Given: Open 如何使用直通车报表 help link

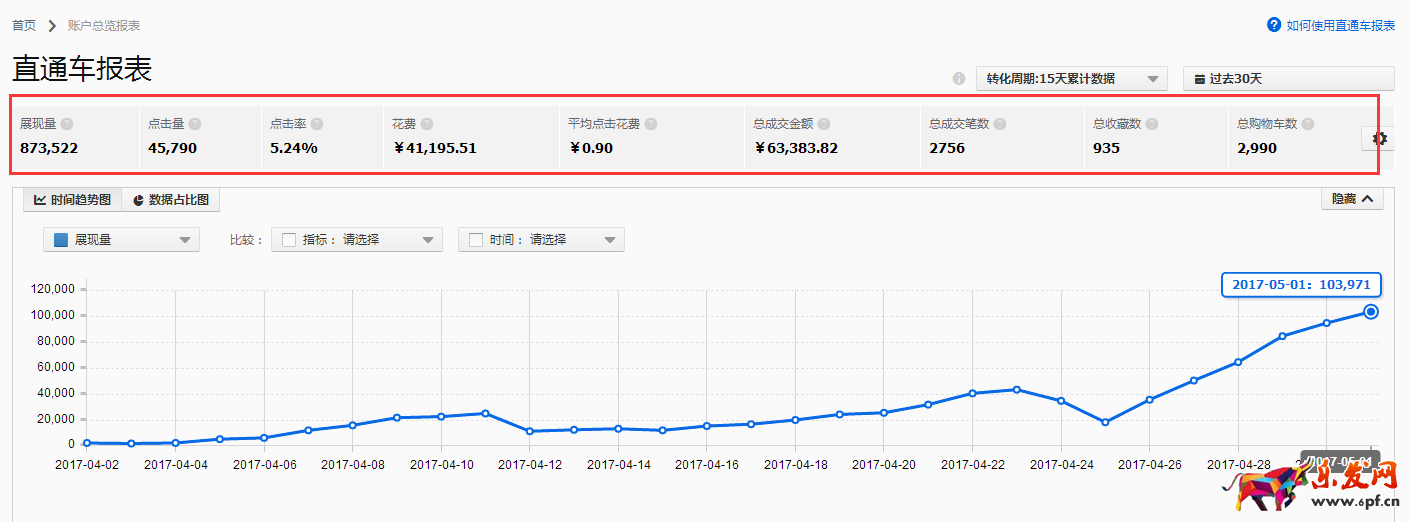Looking at the screenshot, I should 1331,25.
